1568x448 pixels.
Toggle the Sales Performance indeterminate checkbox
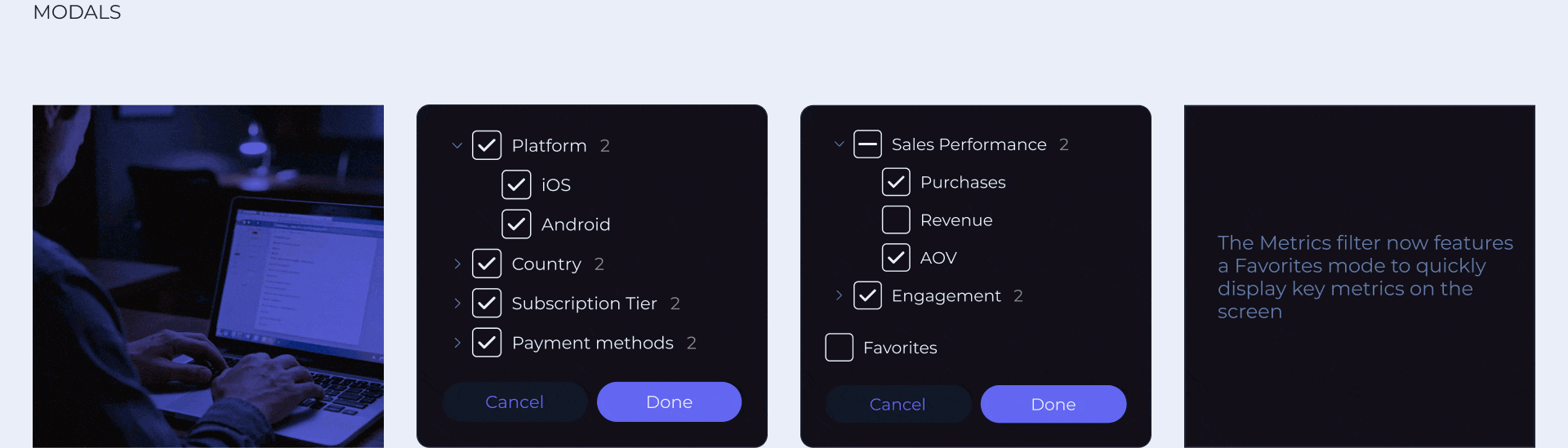click(867, 144)
